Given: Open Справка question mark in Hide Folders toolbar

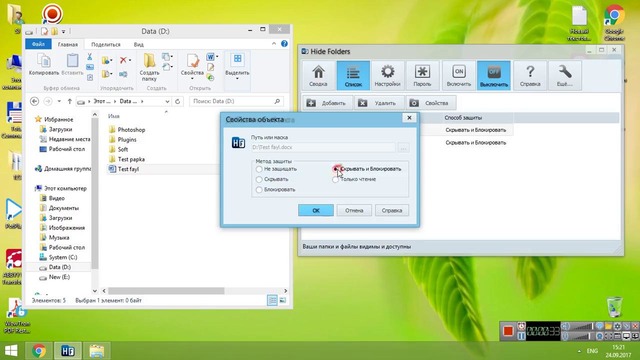Looking at the screenshot, I should (530, 76).
